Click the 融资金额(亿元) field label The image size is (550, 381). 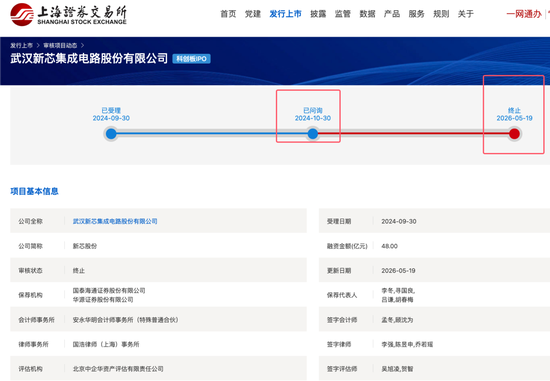(x=347, y=246)
